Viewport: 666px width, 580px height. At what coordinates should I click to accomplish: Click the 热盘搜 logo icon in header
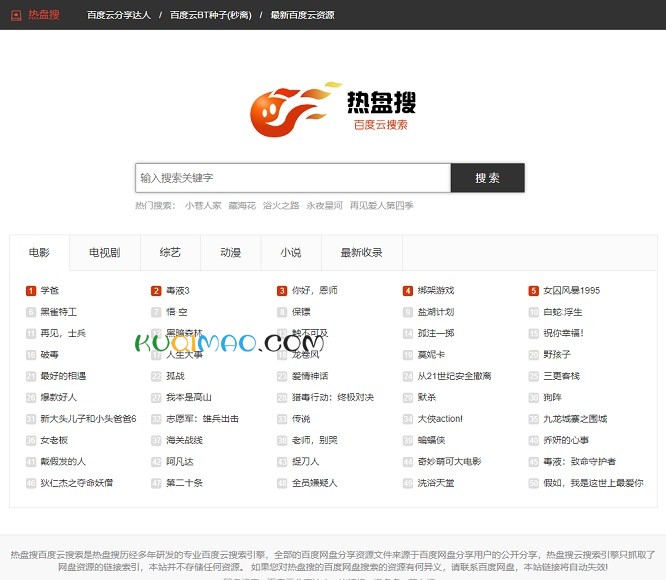click(16, 15)
